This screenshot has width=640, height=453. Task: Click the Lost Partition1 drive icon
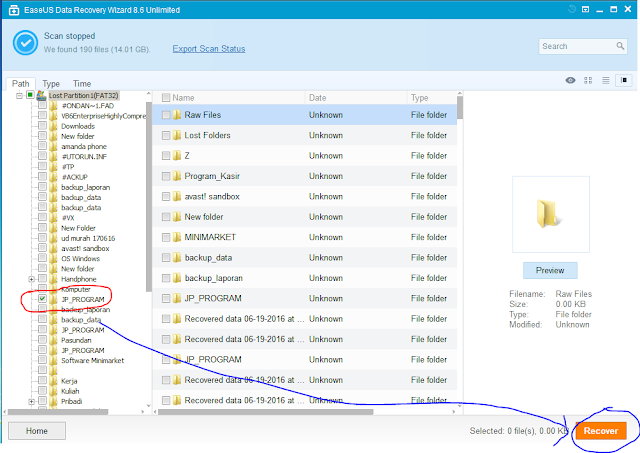pyautogui.click(x=41, y=95)
